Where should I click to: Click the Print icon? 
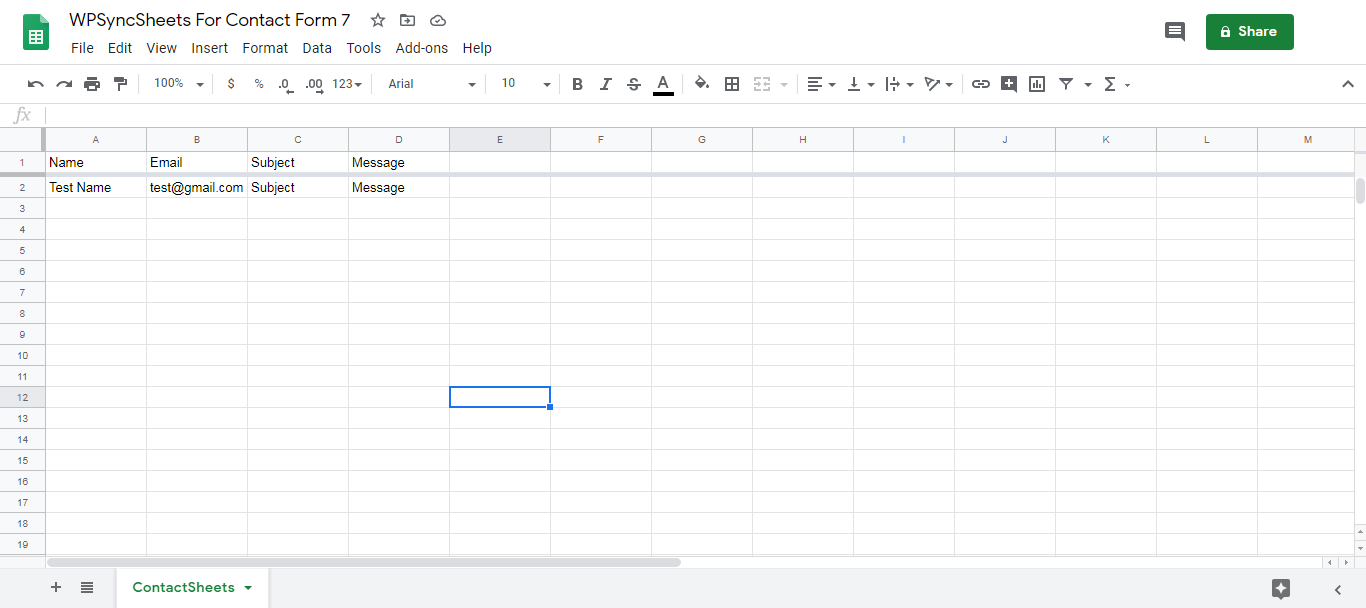click(x=92, y=84)
